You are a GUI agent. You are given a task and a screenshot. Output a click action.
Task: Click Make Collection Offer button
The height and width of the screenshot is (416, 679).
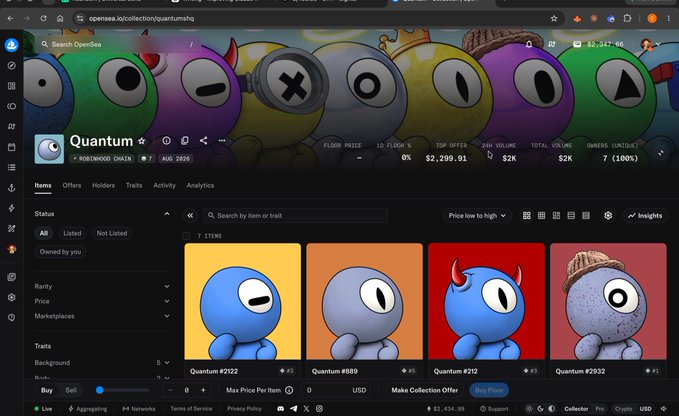(424, 390)
